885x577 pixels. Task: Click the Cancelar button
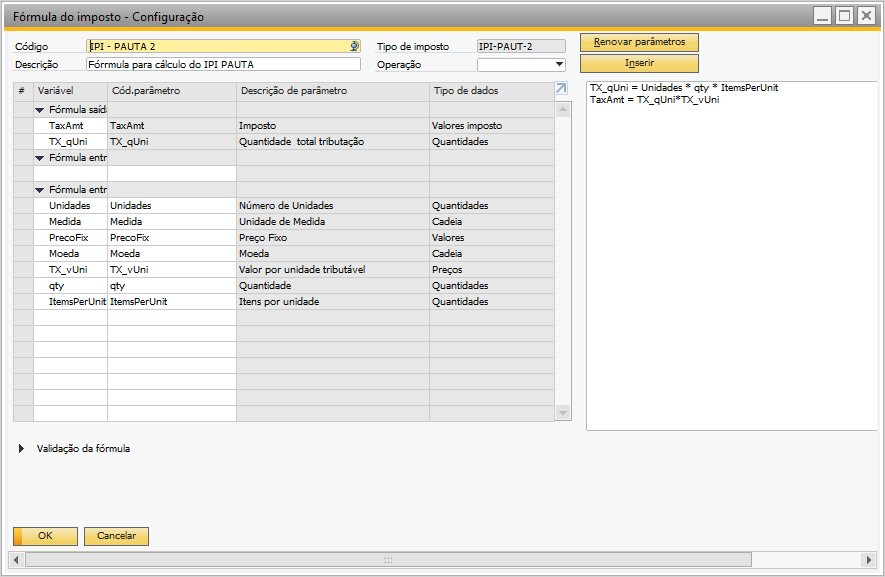[x=116, y=536]
